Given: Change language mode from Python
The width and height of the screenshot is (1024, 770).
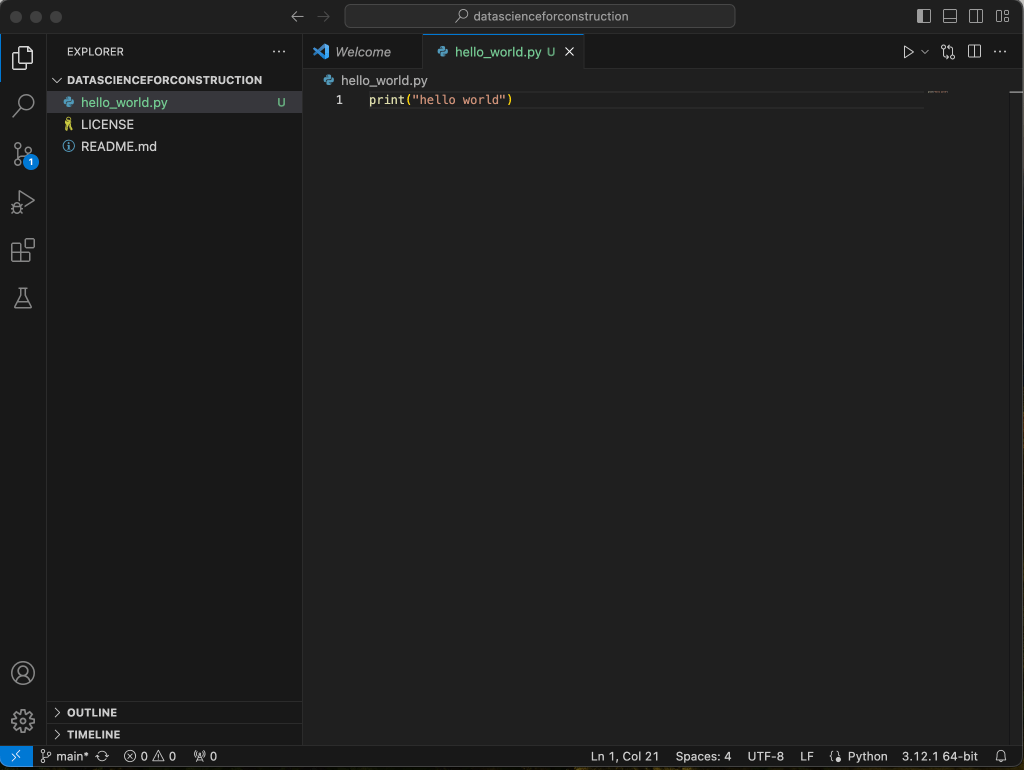Looking at the screenshot, I should [866, 757].
